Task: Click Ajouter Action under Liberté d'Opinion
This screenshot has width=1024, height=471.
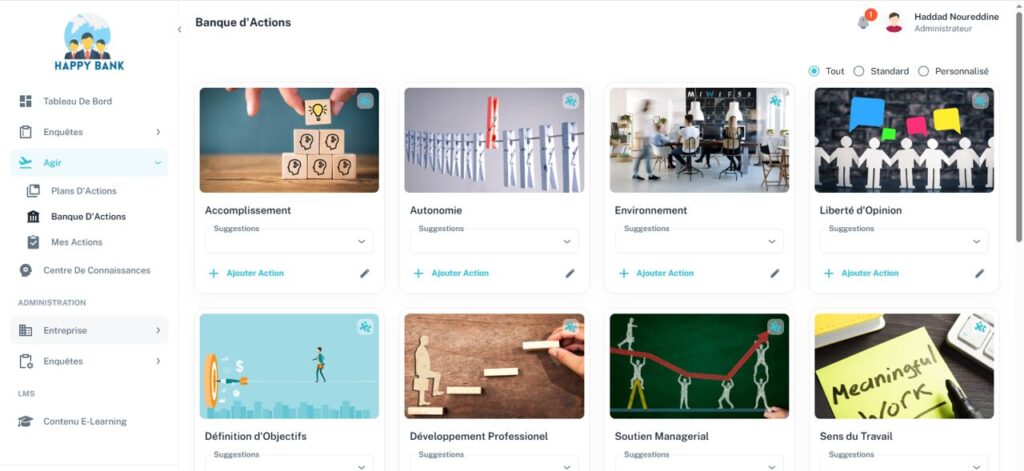Action: point(861,273)
